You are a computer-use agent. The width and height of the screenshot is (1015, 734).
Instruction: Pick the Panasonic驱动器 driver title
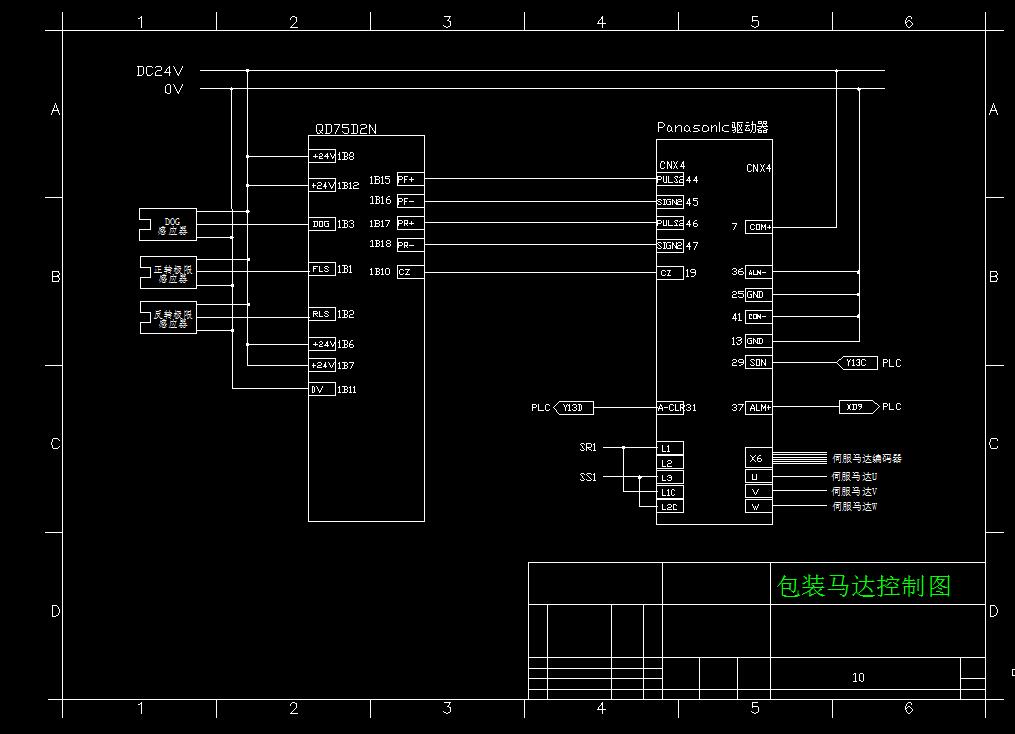click(713, 127)
